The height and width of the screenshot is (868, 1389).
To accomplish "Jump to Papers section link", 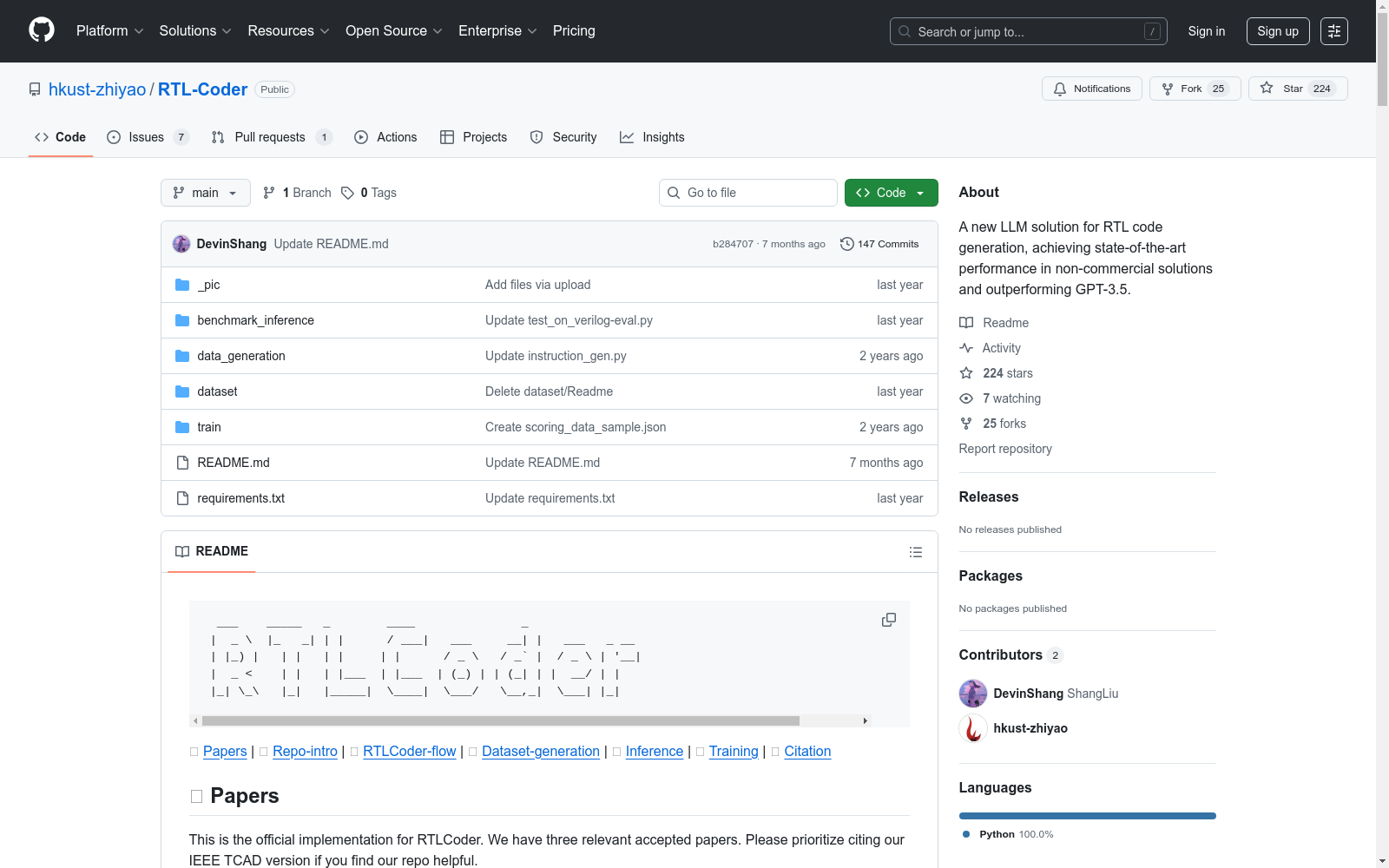I will 225,751.
